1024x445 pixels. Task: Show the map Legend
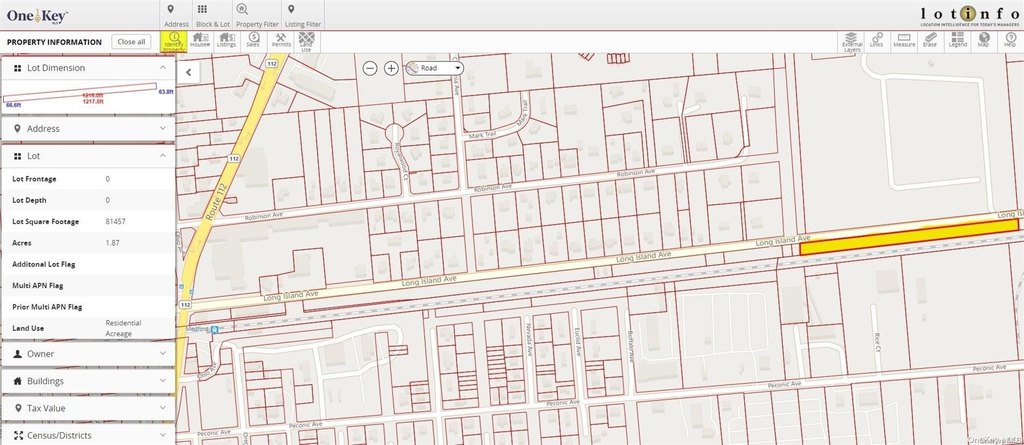(x=957, y=41)
